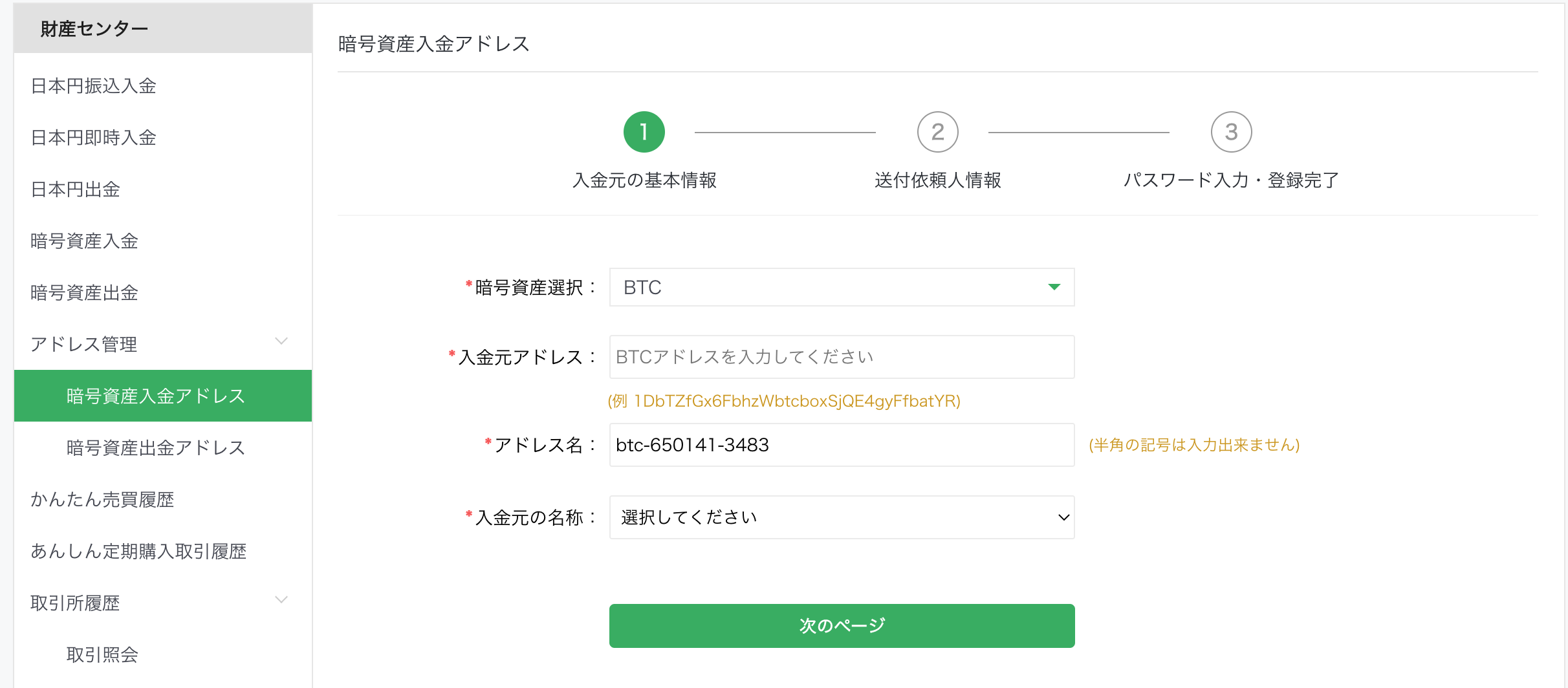Click the パスワード入力・登録完了 step label
Screen dimensions: 1568x688
(1231, 180)
